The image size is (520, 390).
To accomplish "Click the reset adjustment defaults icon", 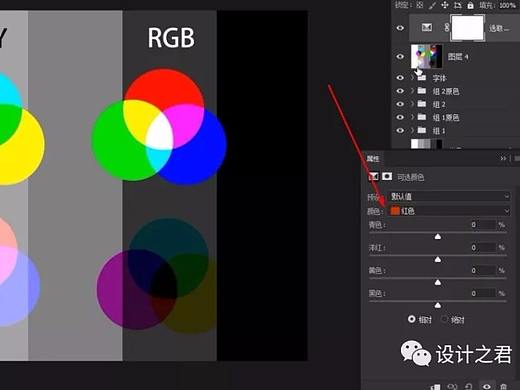I will [469, 387].
